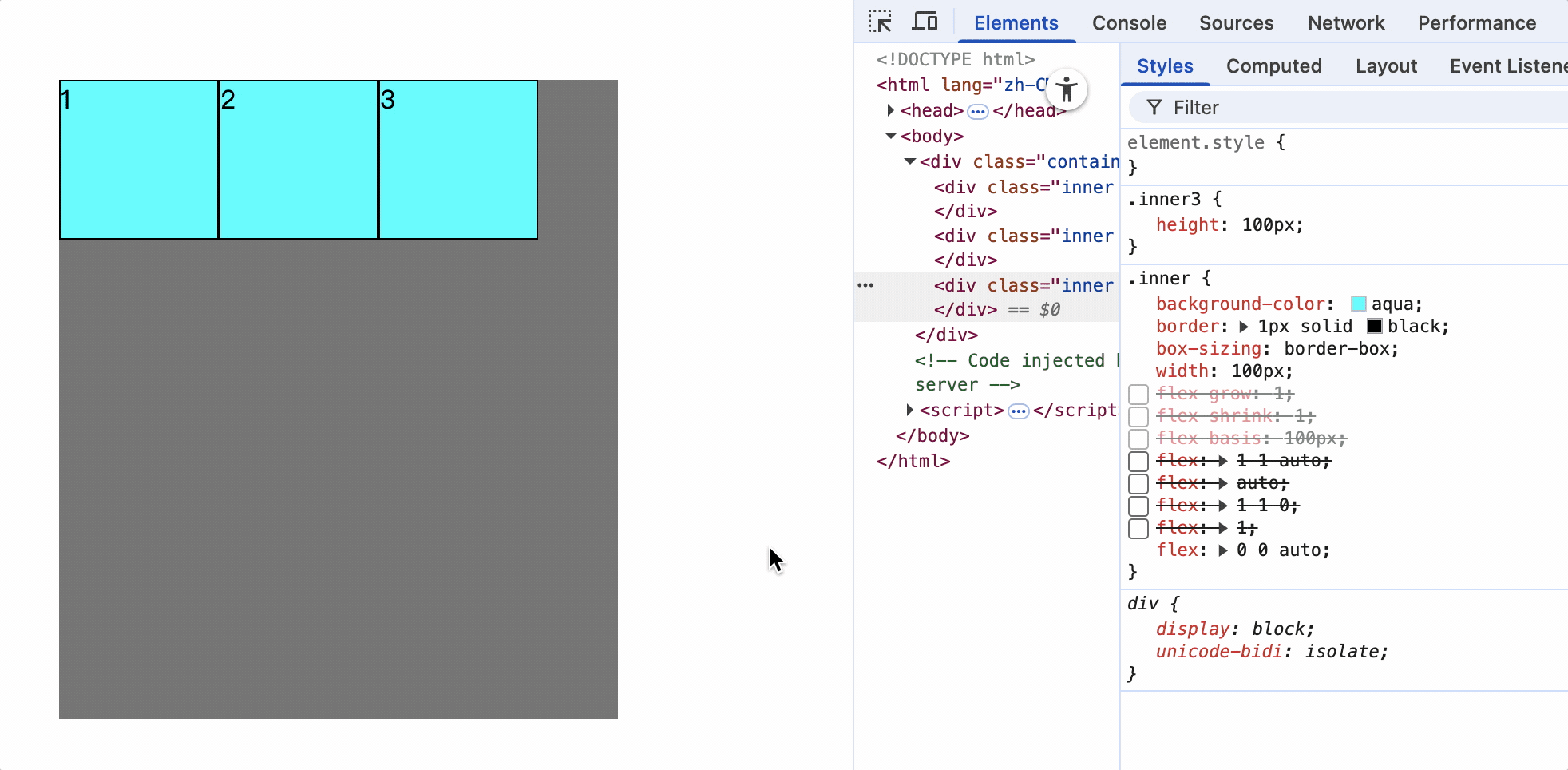Enable the flex-grow: 1 checkbox
Screen dimensions: 1568x770
coord(1138,394)
